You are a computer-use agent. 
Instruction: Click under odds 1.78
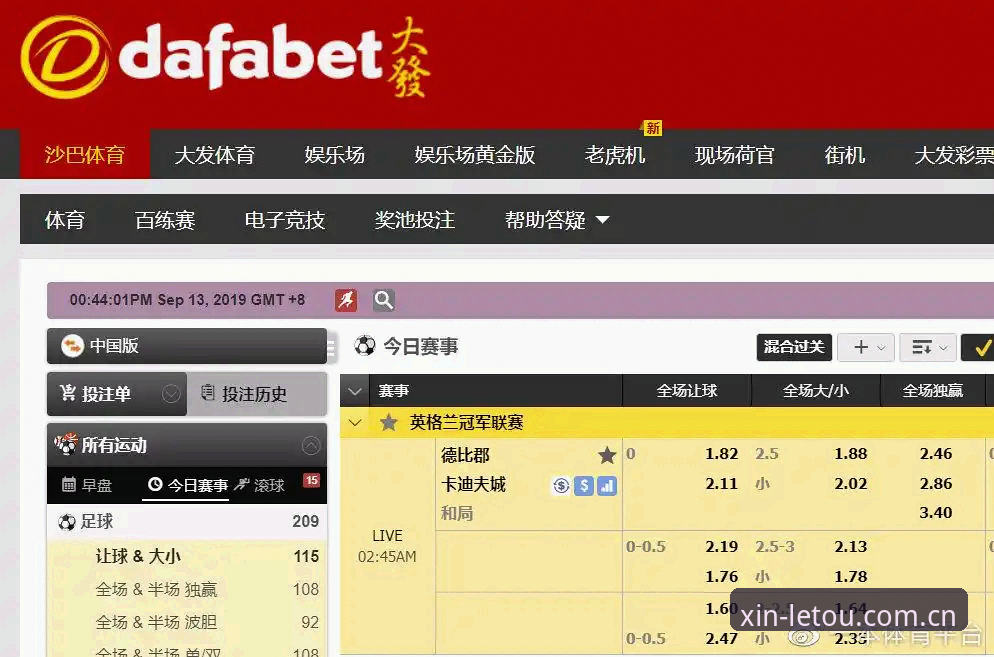coord(850,577)
